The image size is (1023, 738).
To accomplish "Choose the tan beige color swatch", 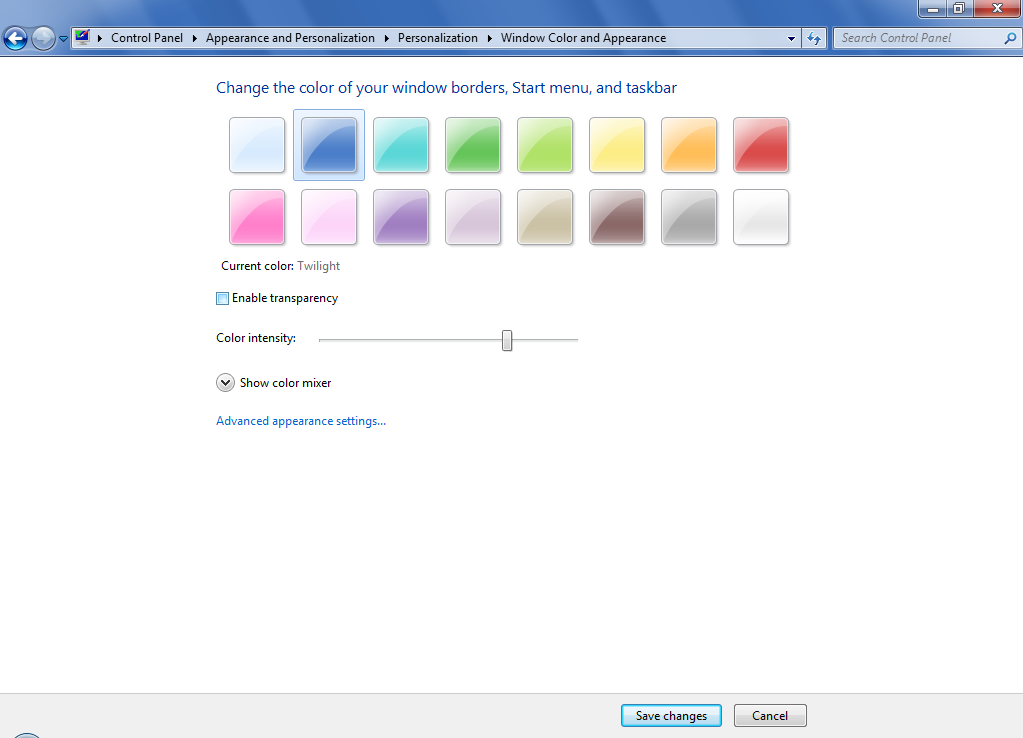I will (x=545, y=217).
